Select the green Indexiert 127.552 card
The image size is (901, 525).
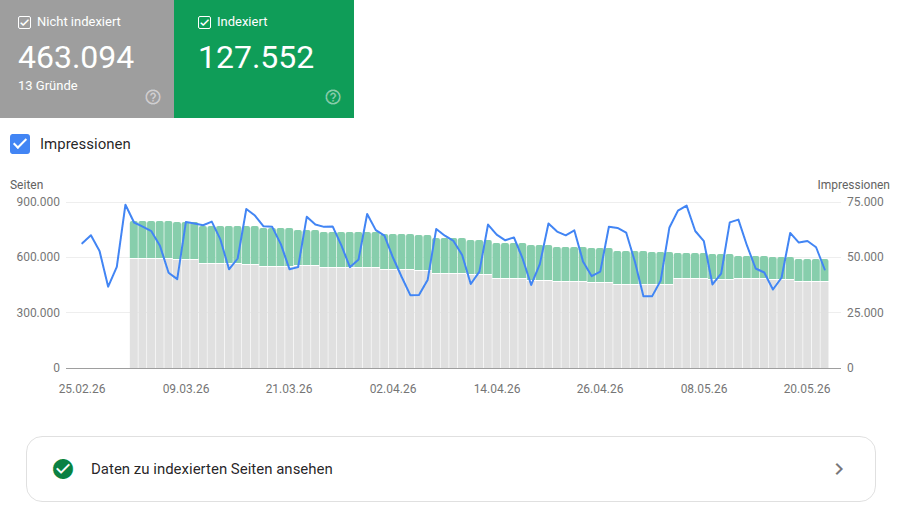pos(264,59)
